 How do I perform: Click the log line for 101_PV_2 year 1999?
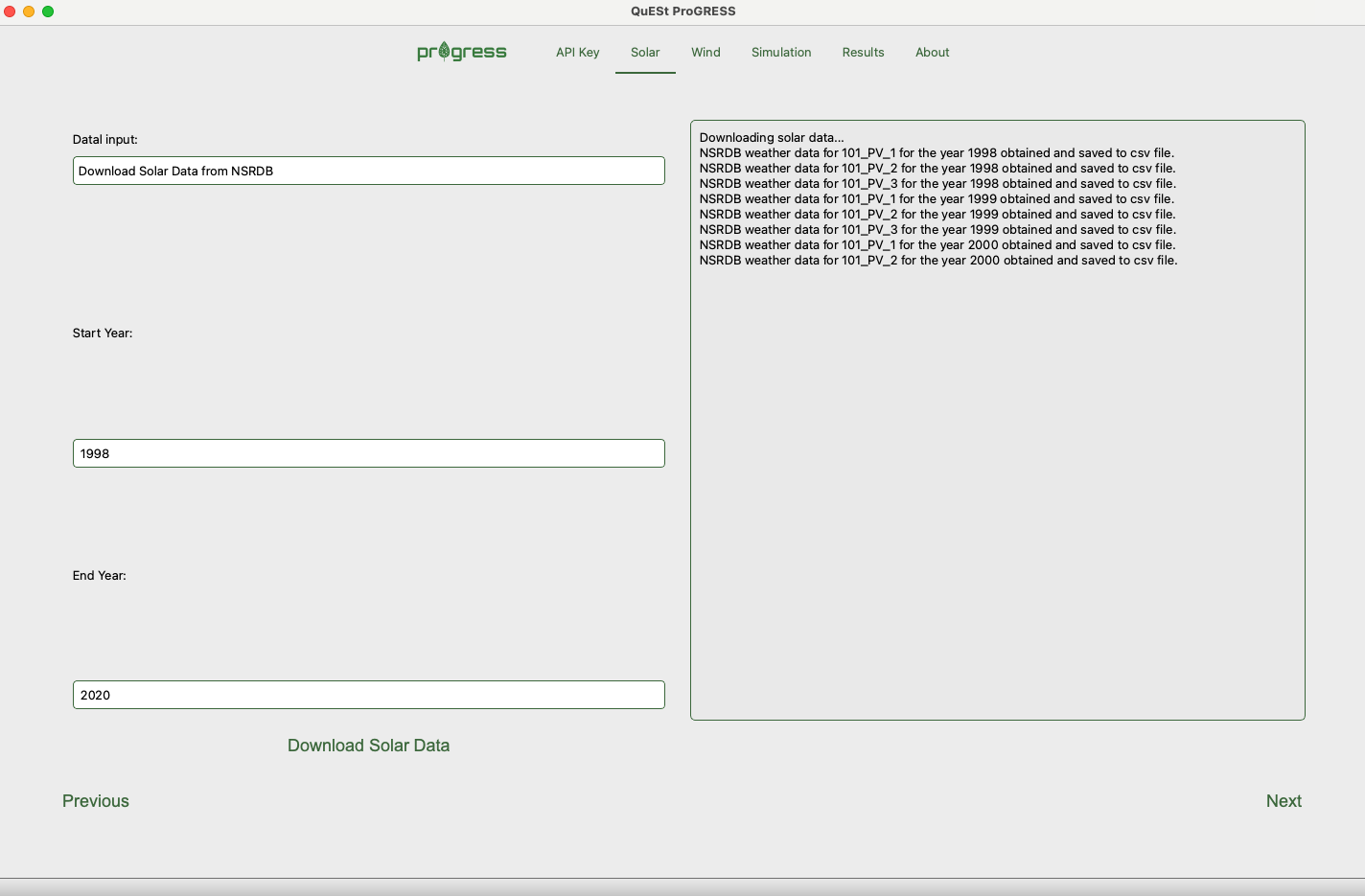point(937,214)
